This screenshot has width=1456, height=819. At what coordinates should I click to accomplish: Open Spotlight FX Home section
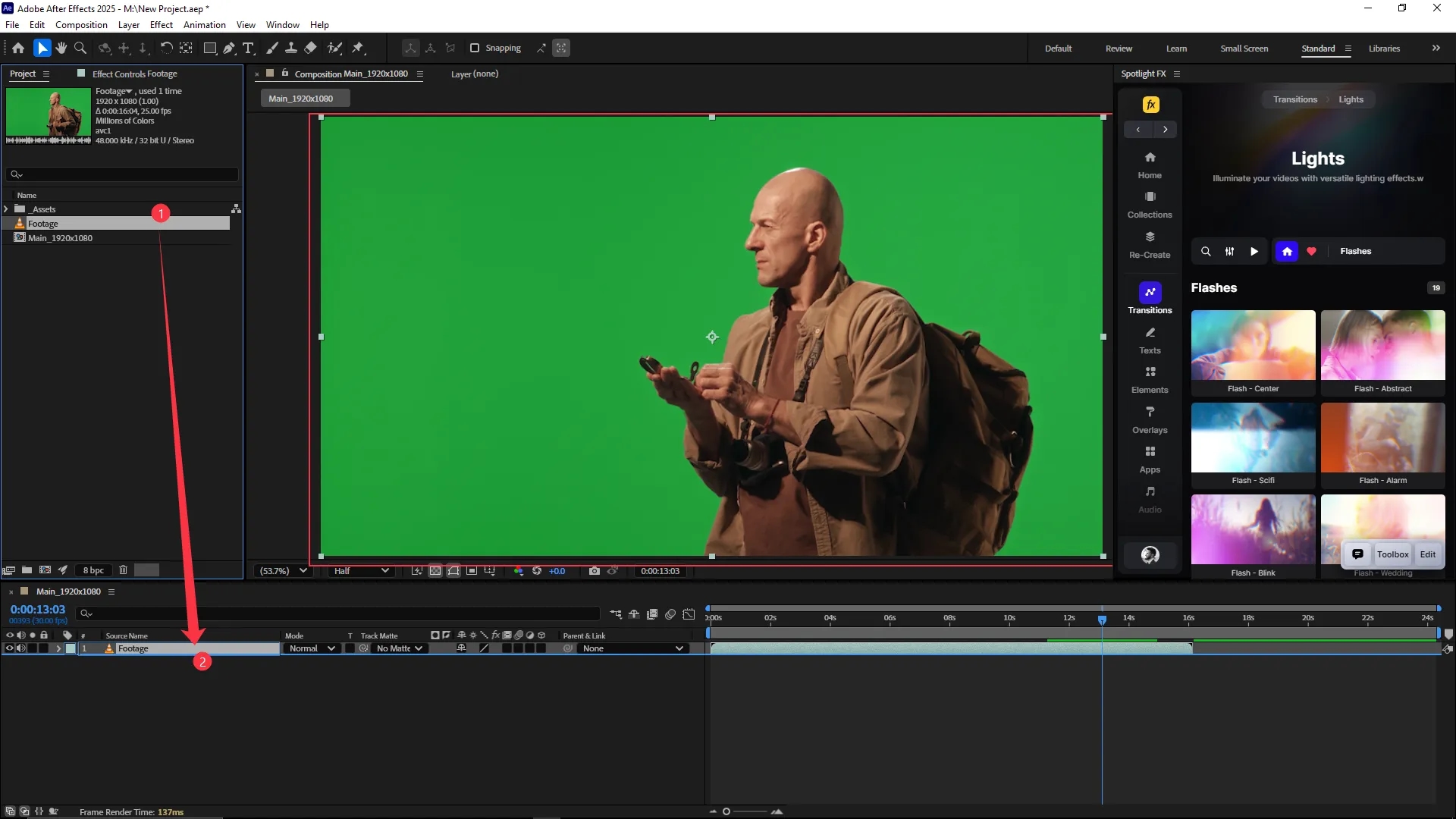coord(1150,165)
